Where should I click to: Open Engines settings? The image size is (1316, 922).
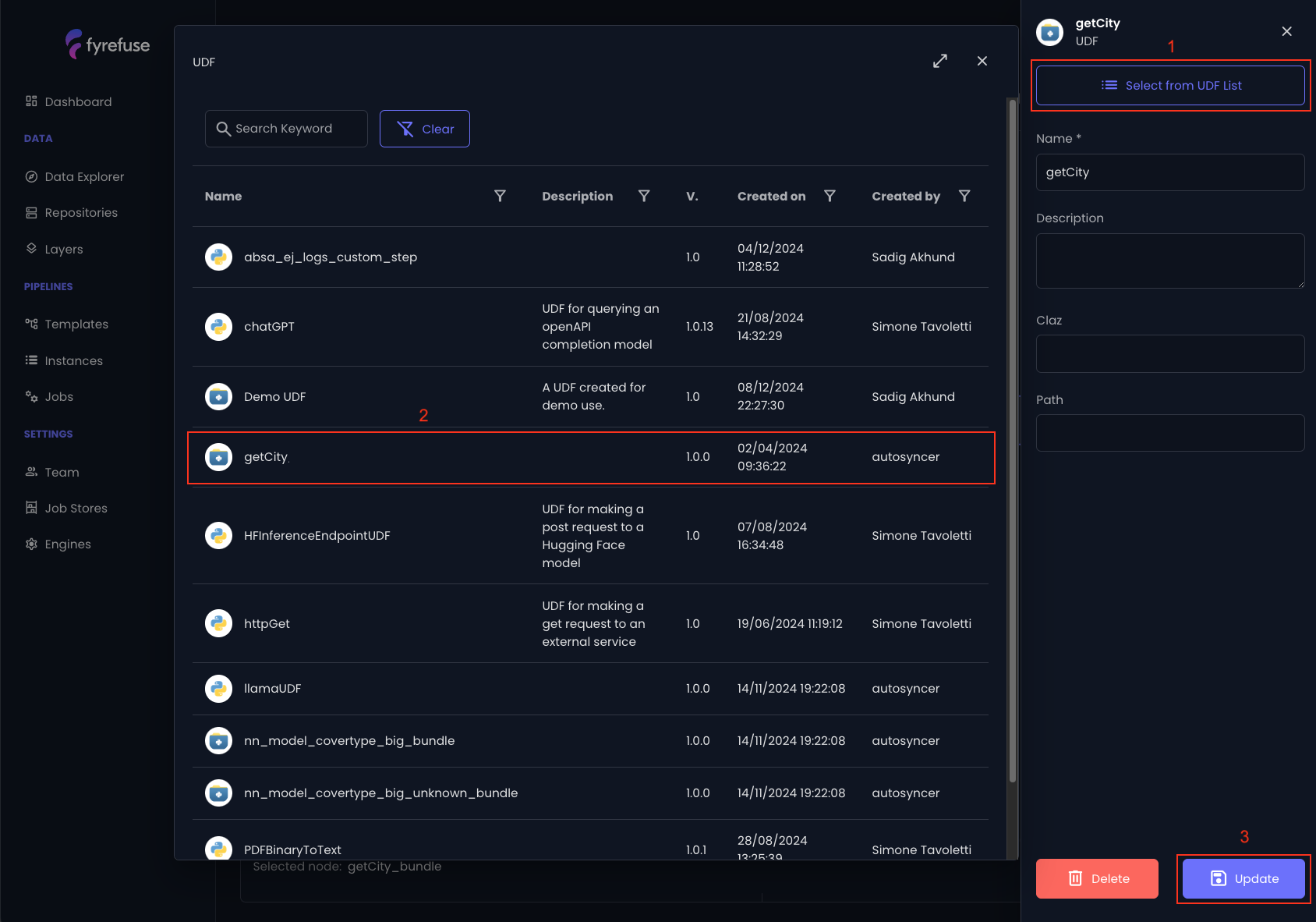point(68,544)
